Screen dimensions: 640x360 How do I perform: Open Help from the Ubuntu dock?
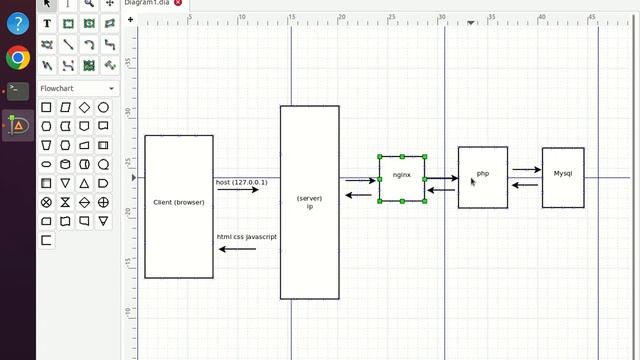pyautogui.click(x=18, y=23)
